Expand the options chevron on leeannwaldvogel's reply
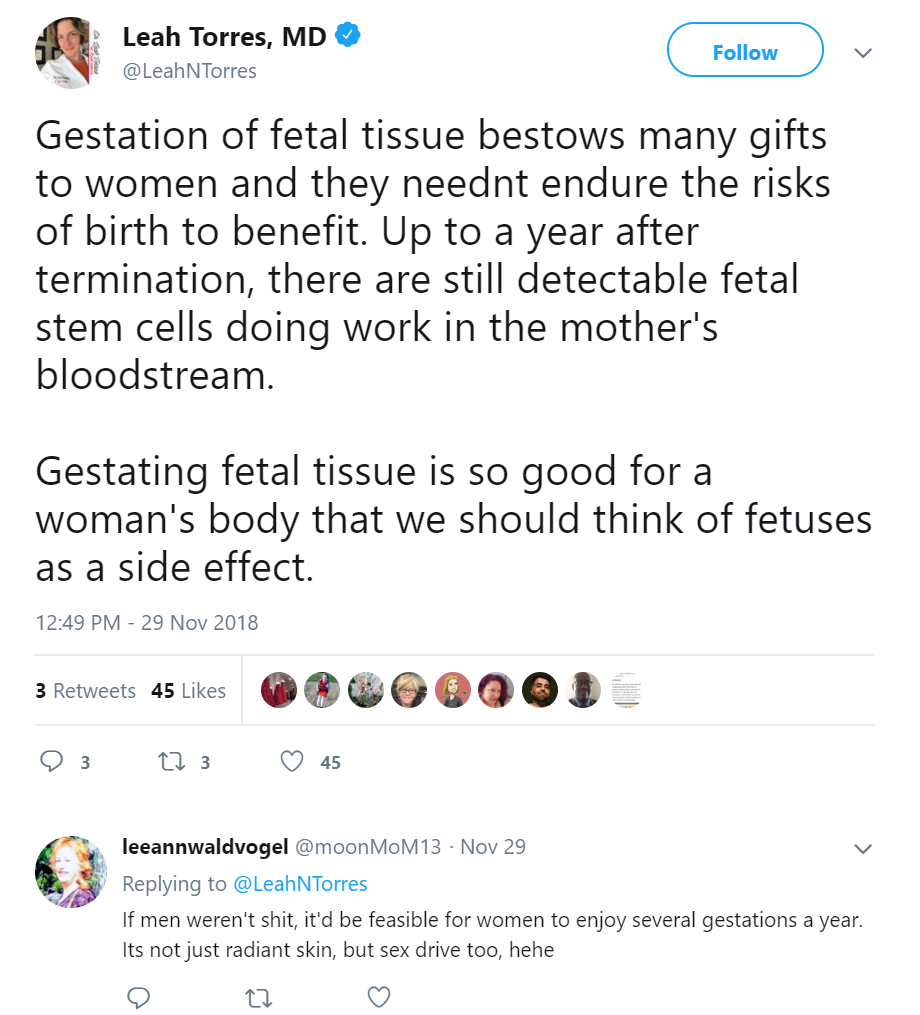The height and width of the screenshot is (1015, 920). point(862,849)
